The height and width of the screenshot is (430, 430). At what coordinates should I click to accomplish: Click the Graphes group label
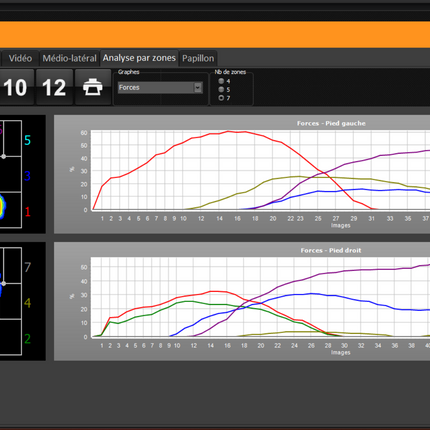click(129, 72)
